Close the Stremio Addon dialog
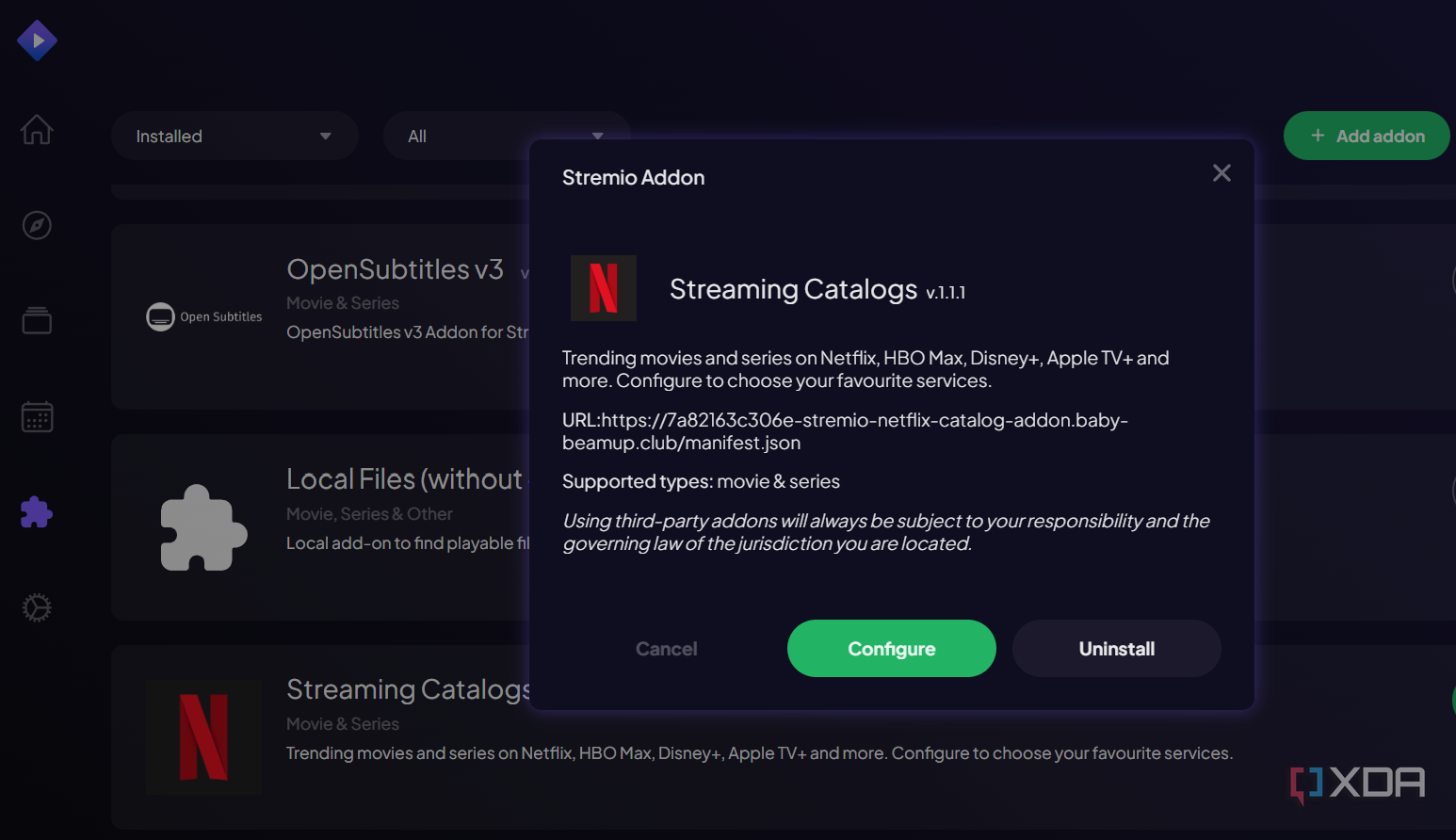 1221,173
